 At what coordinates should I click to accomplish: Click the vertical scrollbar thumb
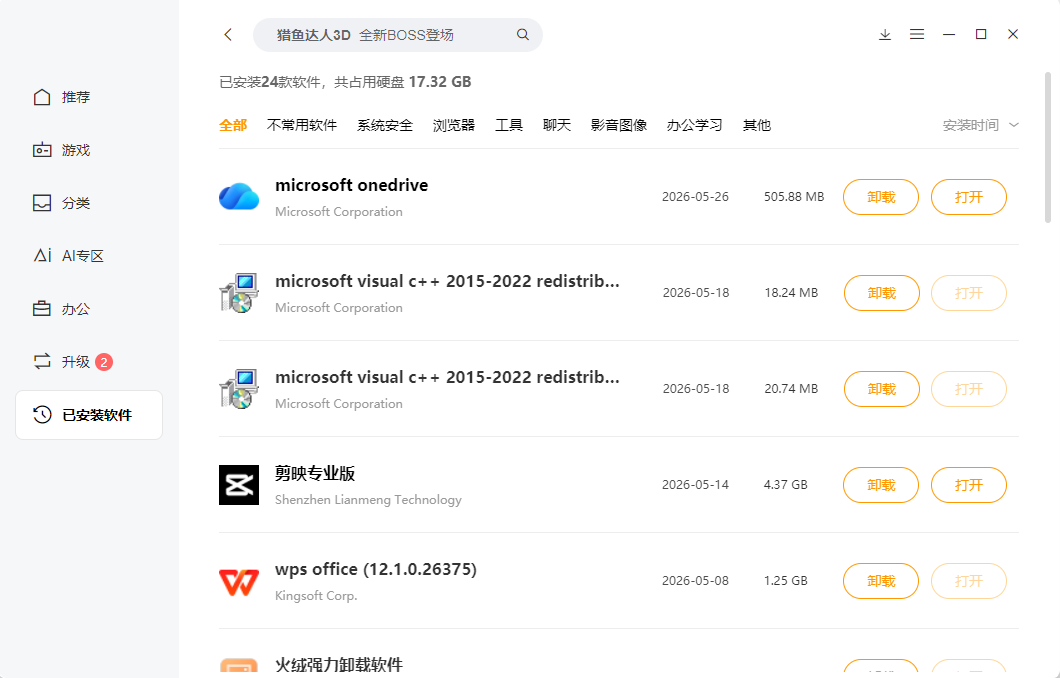tap(1048, 147)
